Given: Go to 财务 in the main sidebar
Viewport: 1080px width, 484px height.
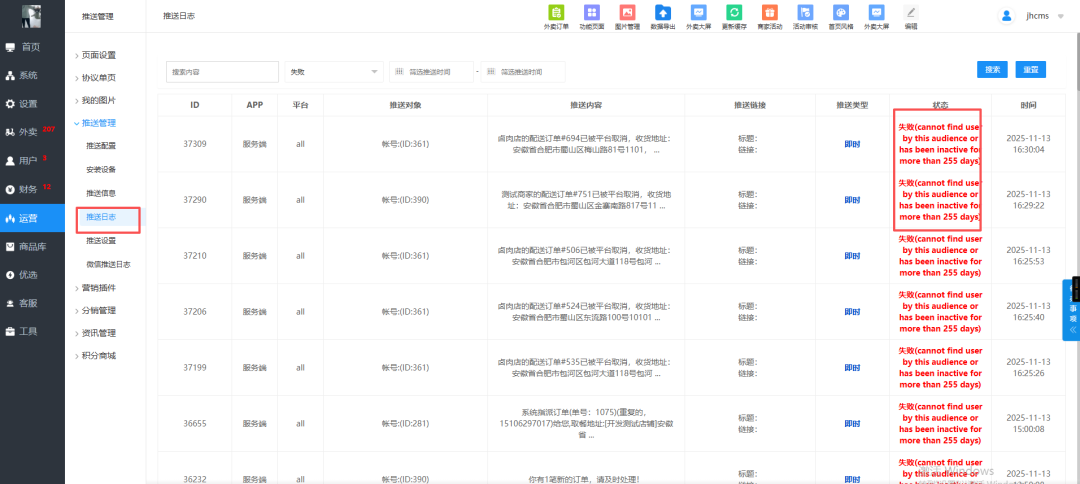Looking at the screenshot, I should (27, 189).
